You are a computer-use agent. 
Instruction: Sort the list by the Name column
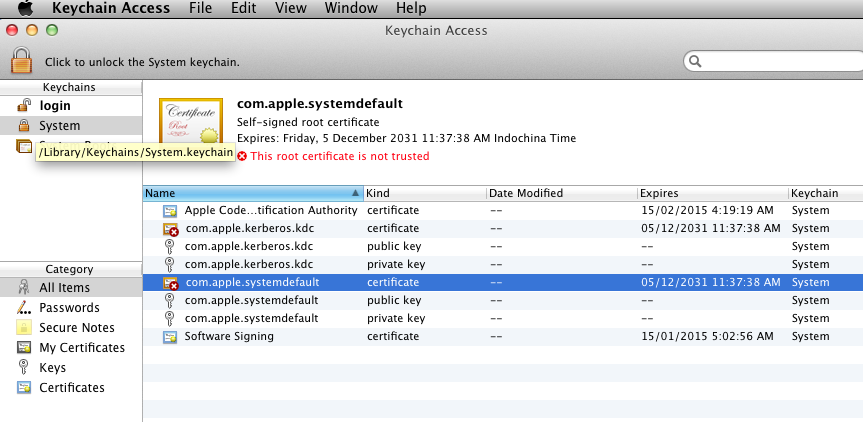click(250, 193)
